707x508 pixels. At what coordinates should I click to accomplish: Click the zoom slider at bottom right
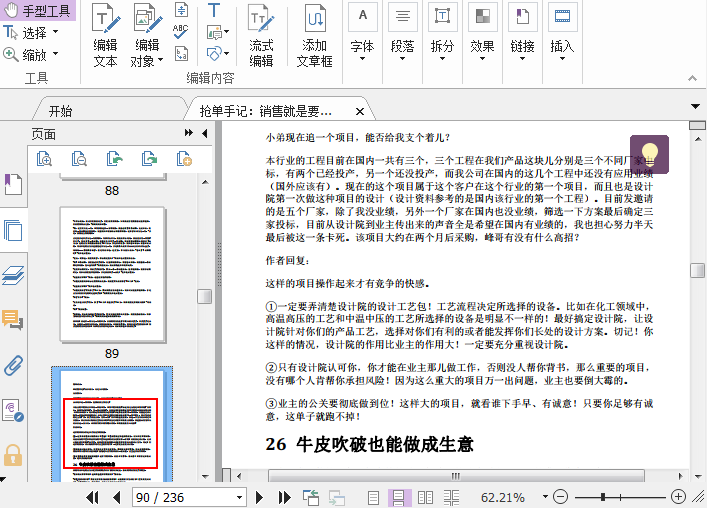tap(604, 497)
